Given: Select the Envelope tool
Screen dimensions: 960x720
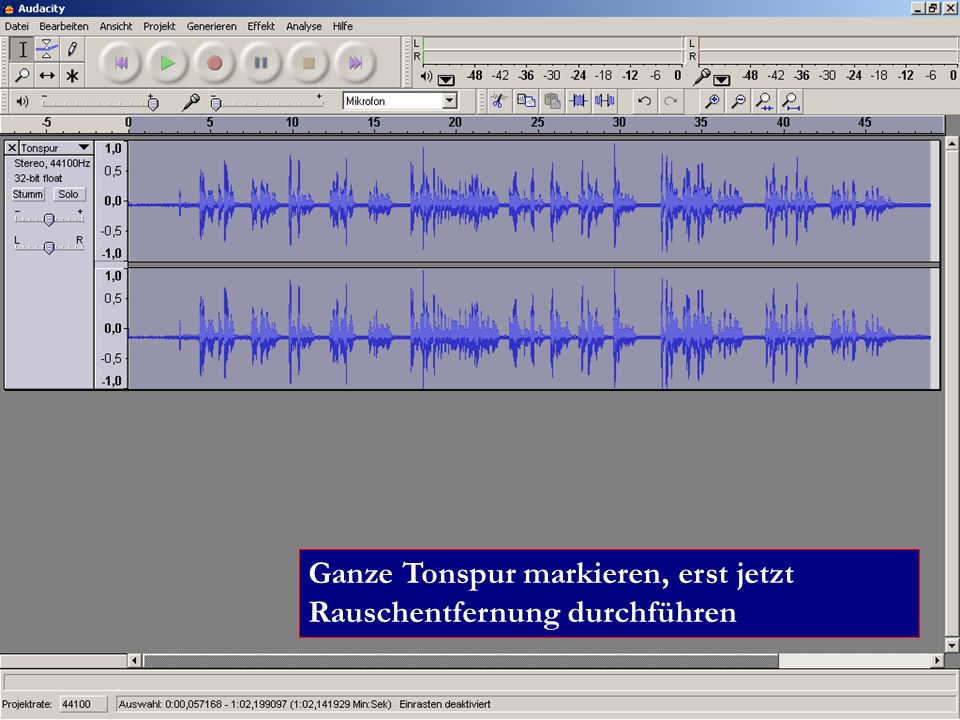Looking at the screenshot, I should pyautogui.click(x=47, y=50).
